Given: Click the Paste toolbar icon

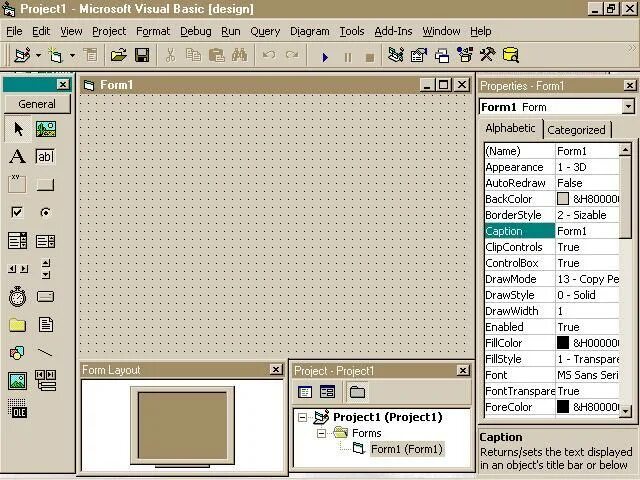Looking at the screenshot, I should pos(216,55).
